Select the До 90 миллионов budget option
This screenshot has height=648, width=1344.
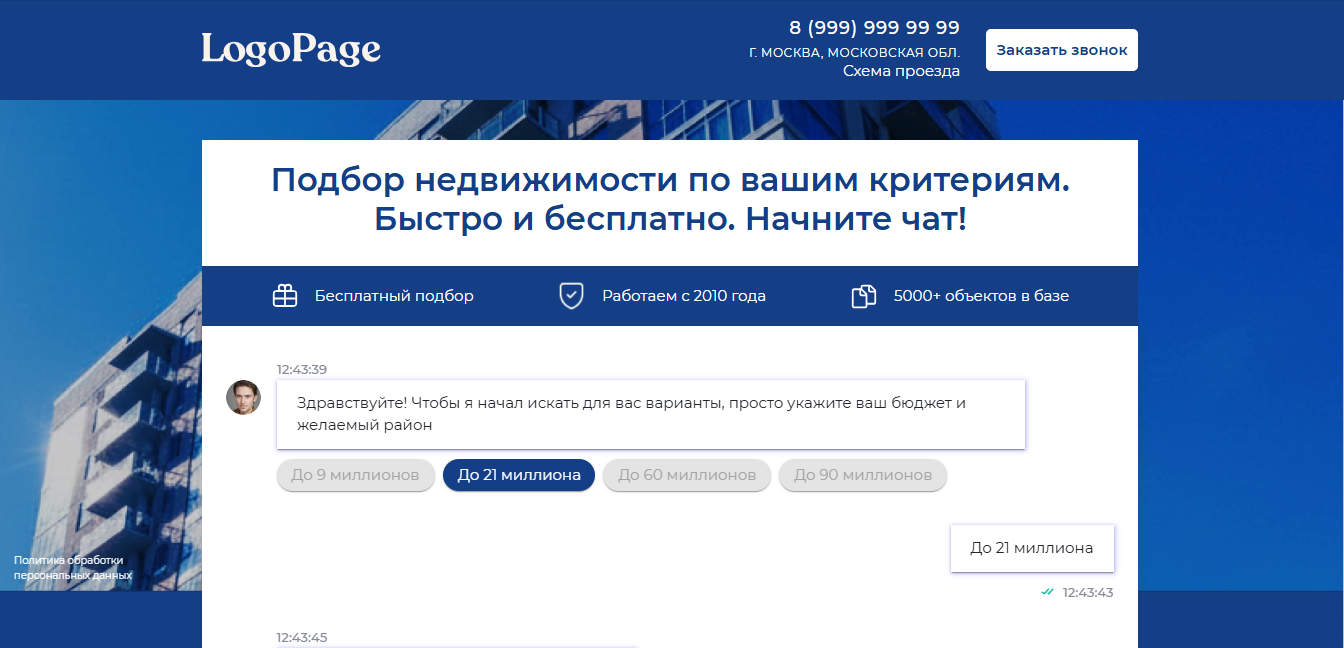pyautogui.click(x=862, y=475)
